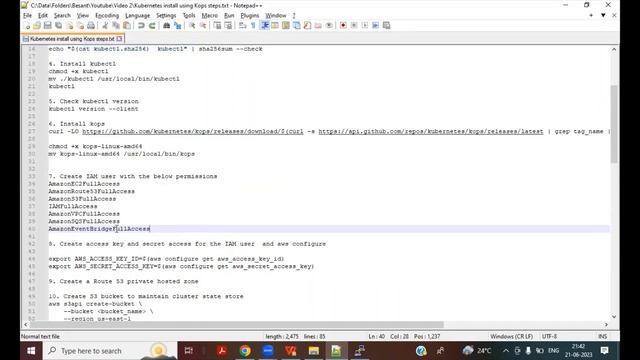Click the Windows (CR LF) status bar entry
The height and width of the screenshot is (360, 640).
click(511, 336)
